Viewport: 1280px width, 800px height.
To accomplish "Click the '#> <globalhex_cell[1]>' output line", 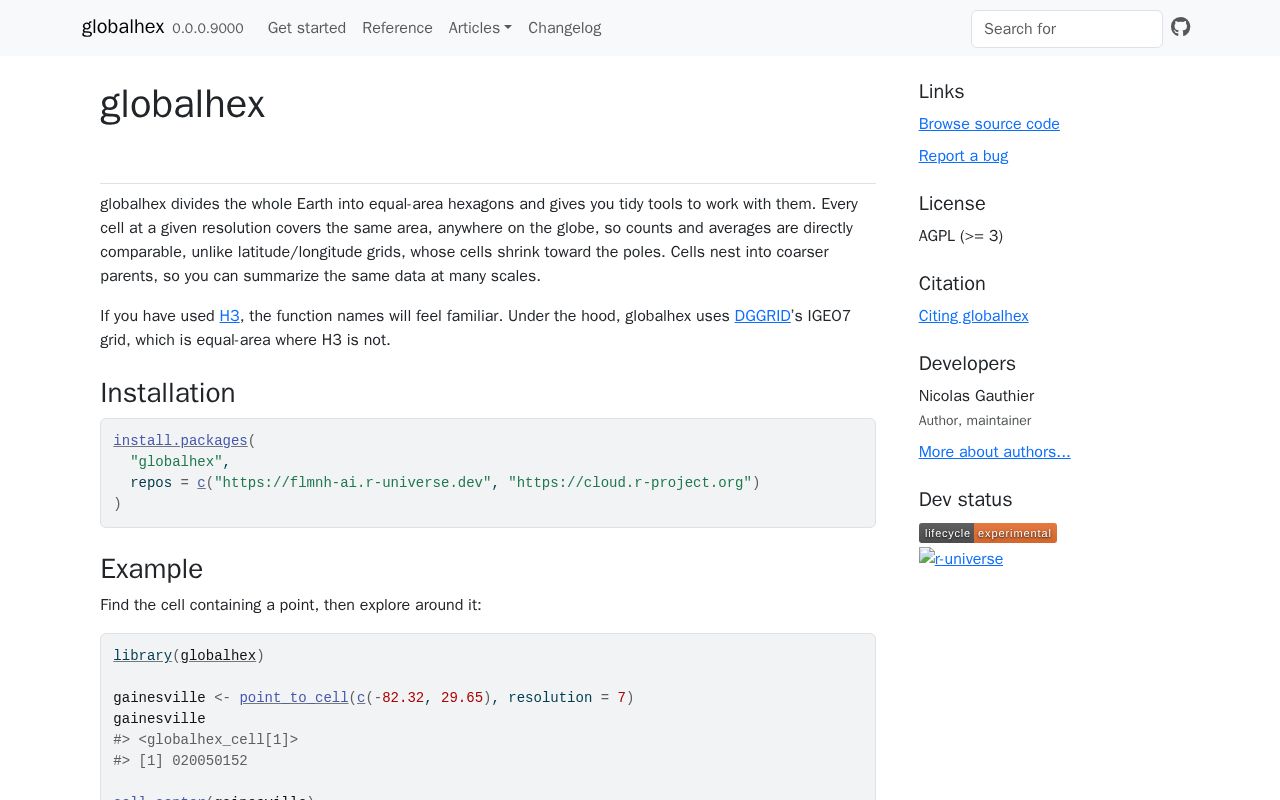I will (205, 740).
